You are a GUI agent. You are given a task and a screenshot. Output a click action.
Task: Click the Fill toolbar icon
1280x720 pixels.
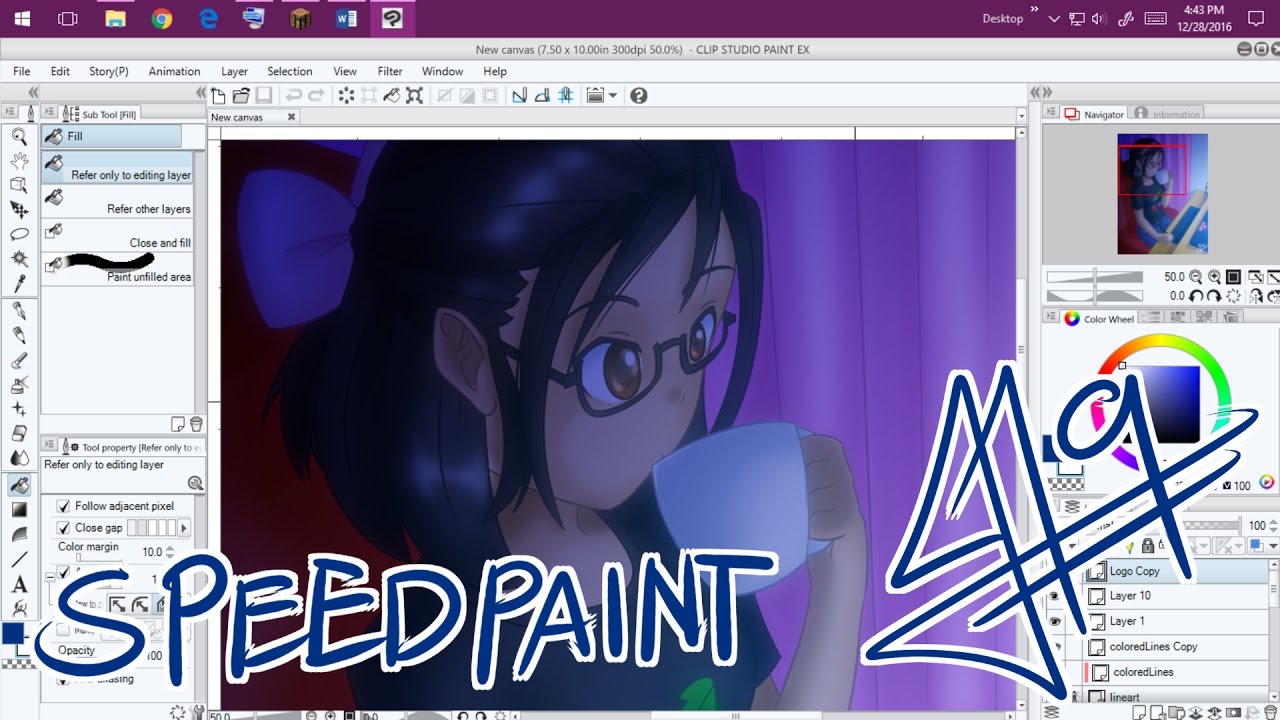[392, 95]
